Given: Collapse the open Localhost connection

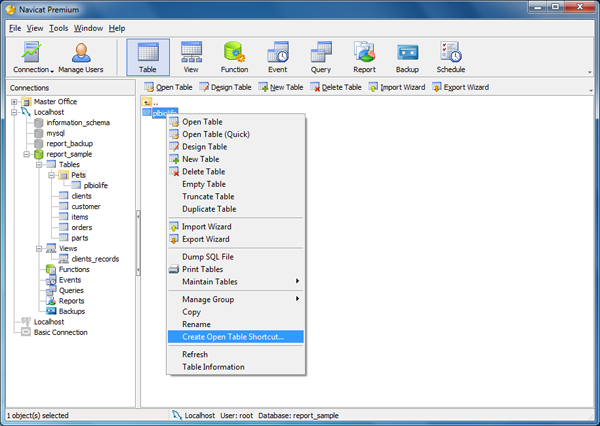Looking at the screenshot, I should tap(14, 112).
